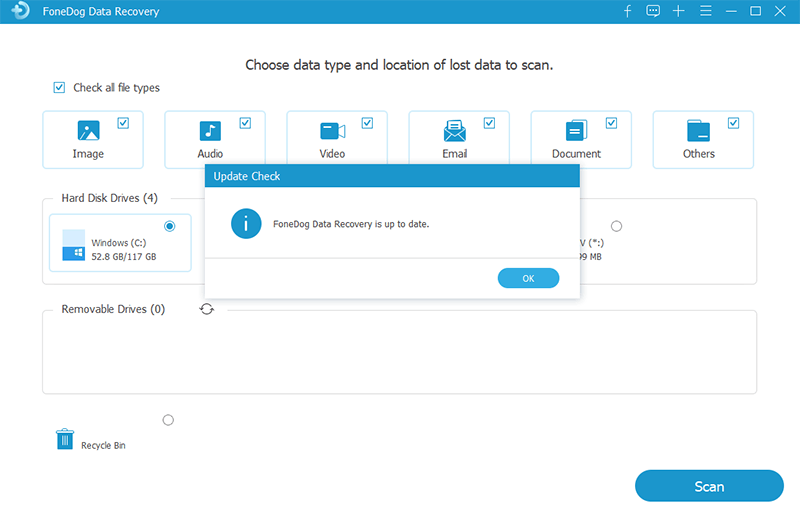Screen dimensions: 800x522
Task: Click the Video camera icon
Action: 333,131
